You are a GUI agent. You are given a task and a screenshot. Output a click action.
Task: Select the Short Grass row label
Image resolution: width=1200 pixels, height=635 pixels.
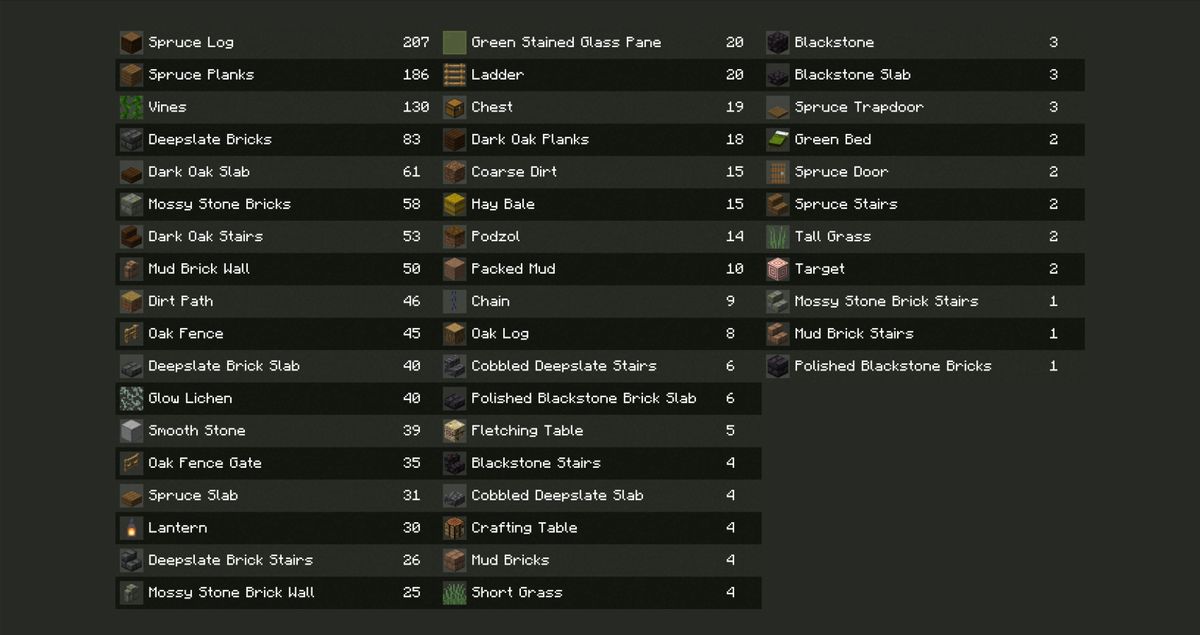tap(517, 593)
